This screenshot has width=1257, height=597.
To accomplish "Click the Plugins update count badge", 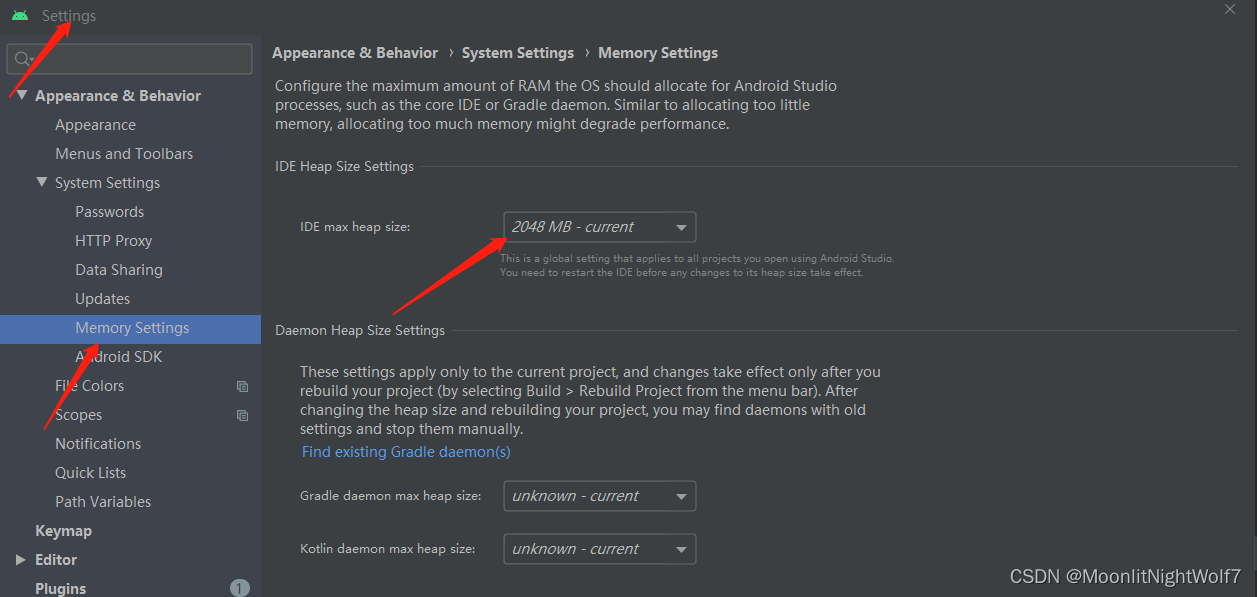I will (x=240, y=588).
